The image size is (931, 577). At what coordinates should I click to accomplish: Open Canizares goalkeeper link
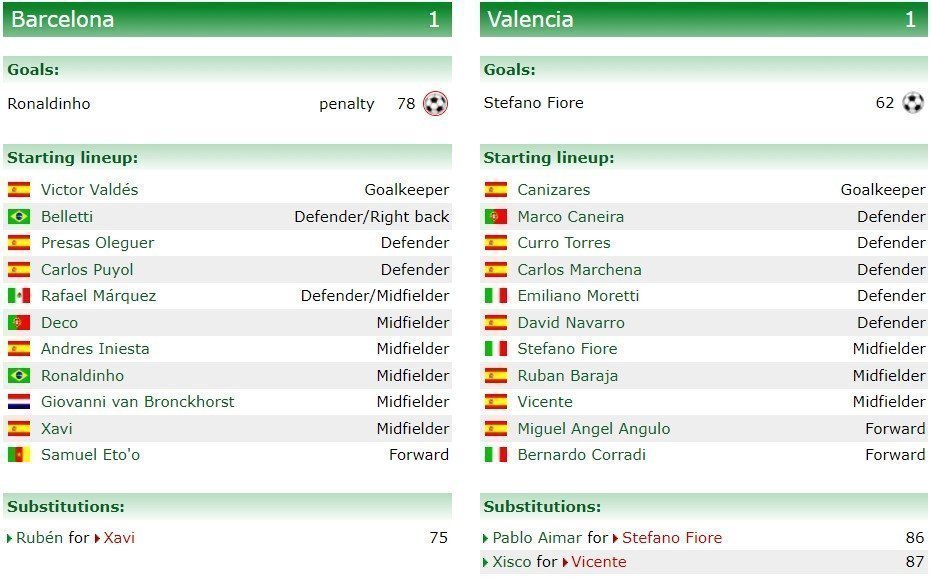pyautogui.click(x=554, y=190)
